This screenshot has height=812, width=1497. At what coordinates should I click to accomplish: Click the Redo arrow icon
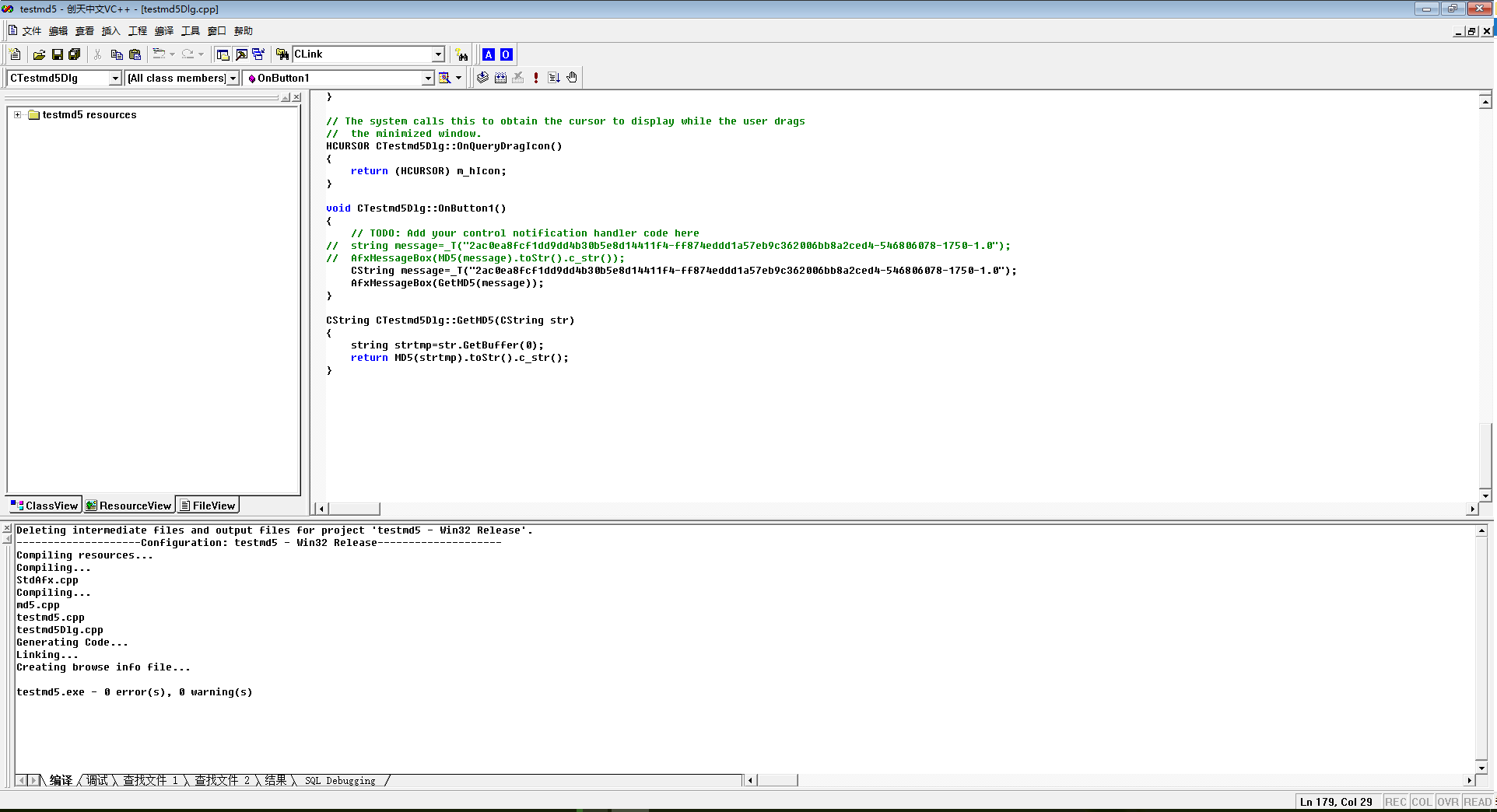[188, 54]
